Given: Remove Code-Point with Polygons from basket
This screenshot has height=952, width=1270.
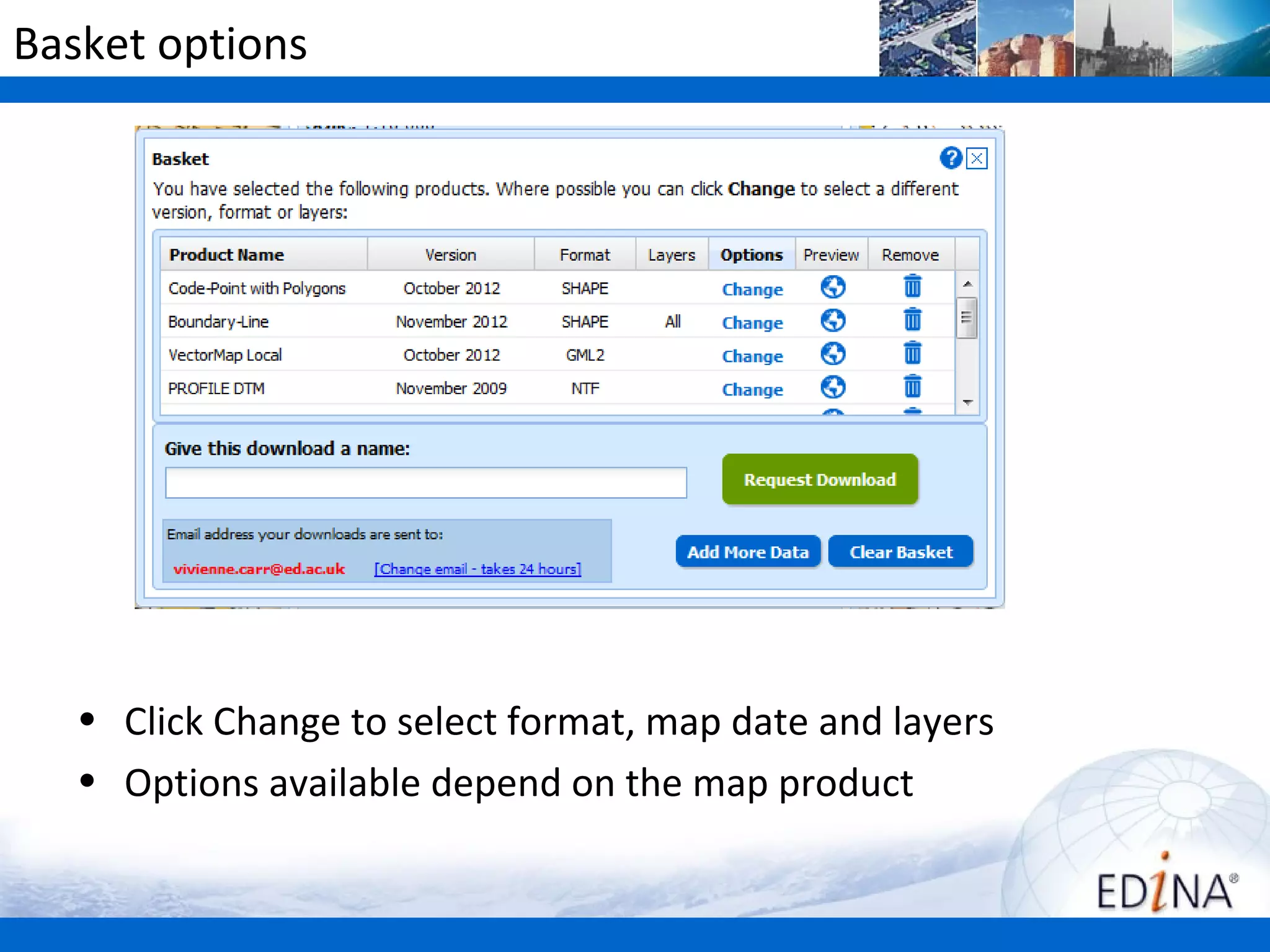Looking at the screenshot, I should click(x=912, y=286).
